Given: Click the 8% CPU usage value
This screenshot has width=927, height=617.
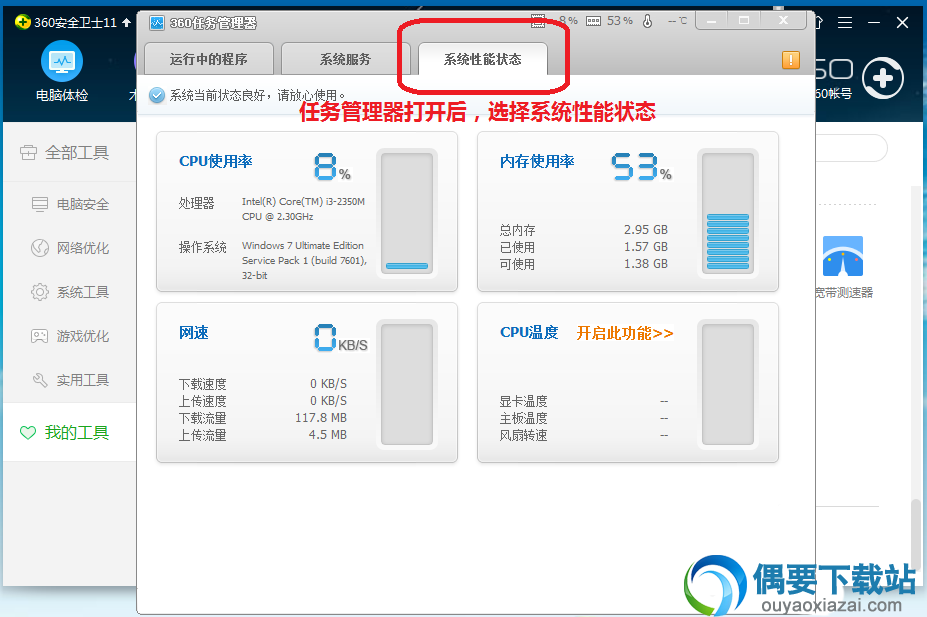Looking at the screenshot, I should 332,167.
